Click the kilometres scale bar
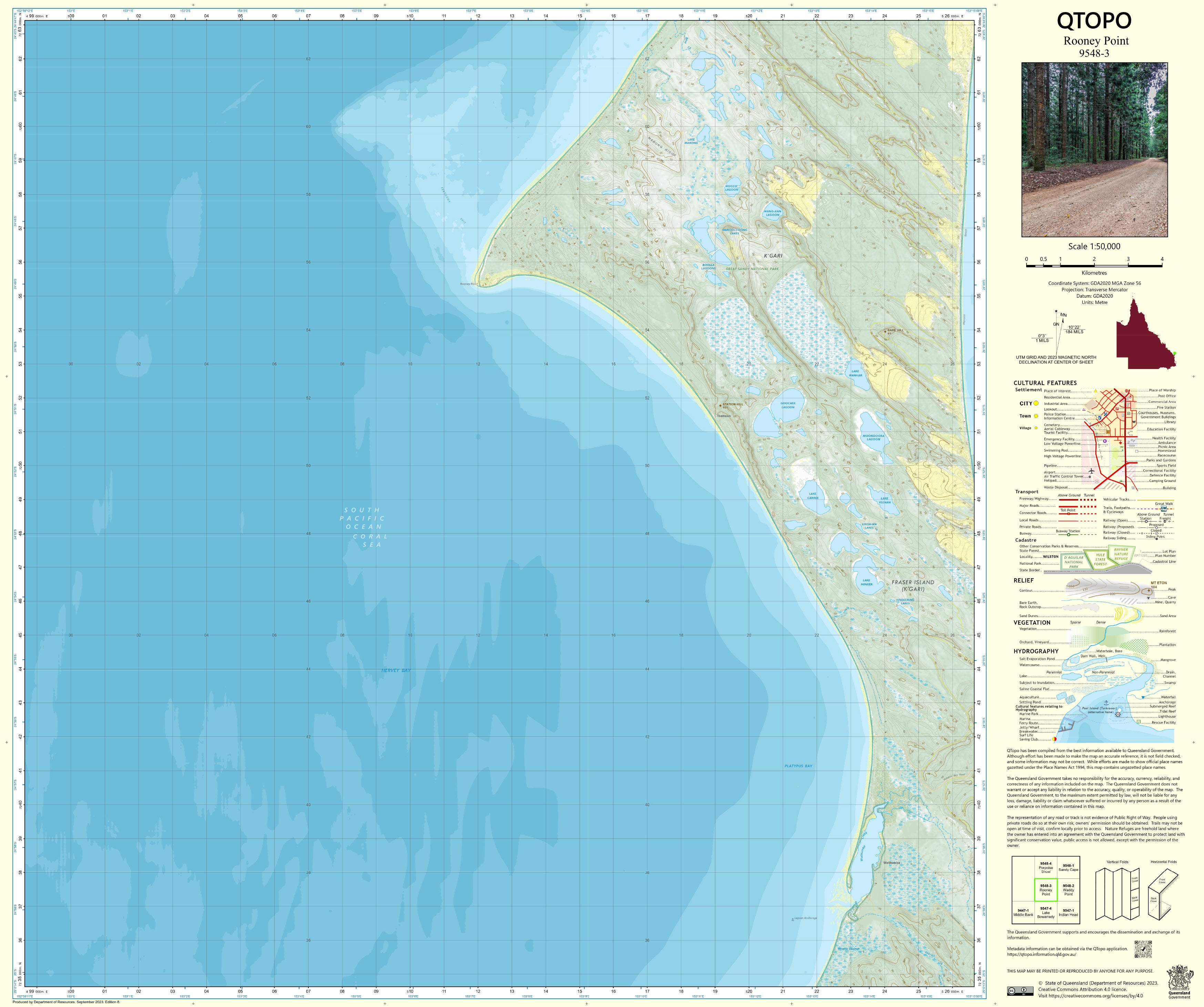1204x1007 pixels. (1094, 265)
